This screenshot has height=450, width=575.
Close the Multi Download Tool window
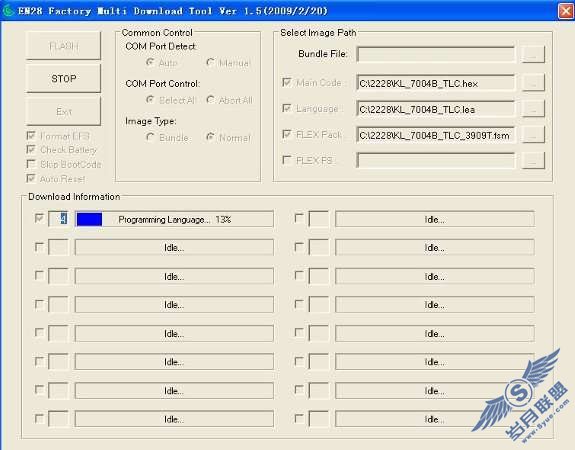(x=565, y=11)
